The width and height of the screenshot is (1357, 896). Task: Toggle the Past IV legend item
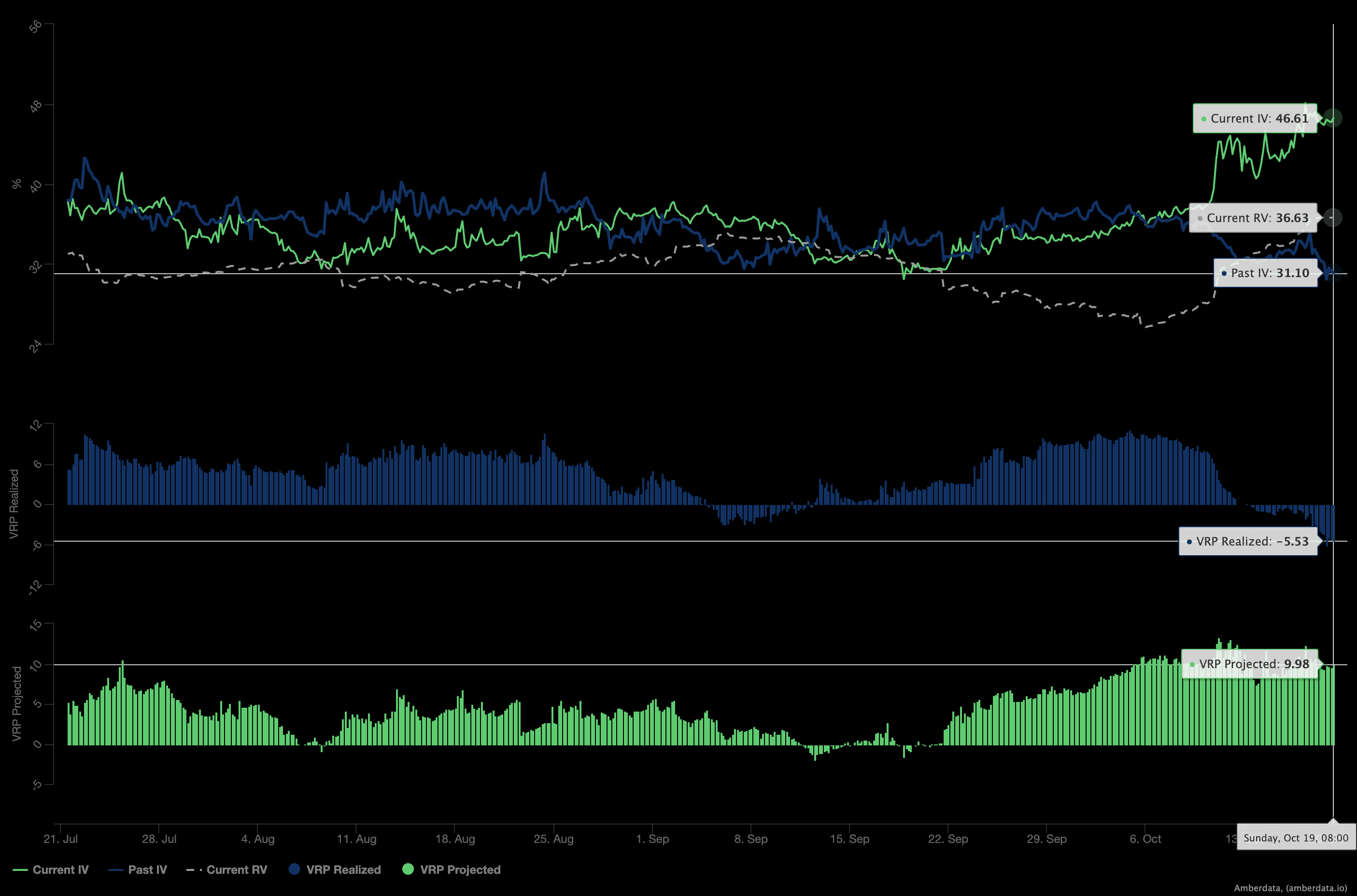(x=147, y=870)
